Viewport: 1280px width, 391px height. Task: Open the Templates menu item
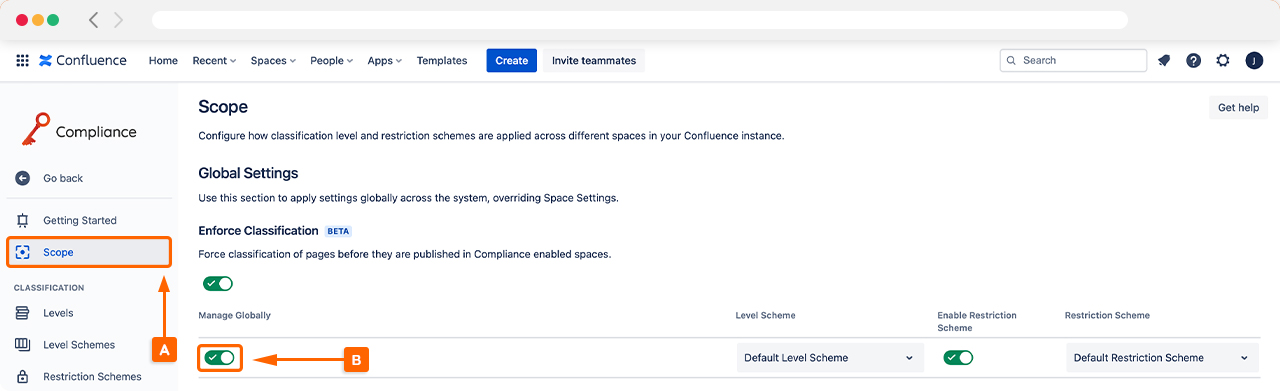click(x=442, y=60)
